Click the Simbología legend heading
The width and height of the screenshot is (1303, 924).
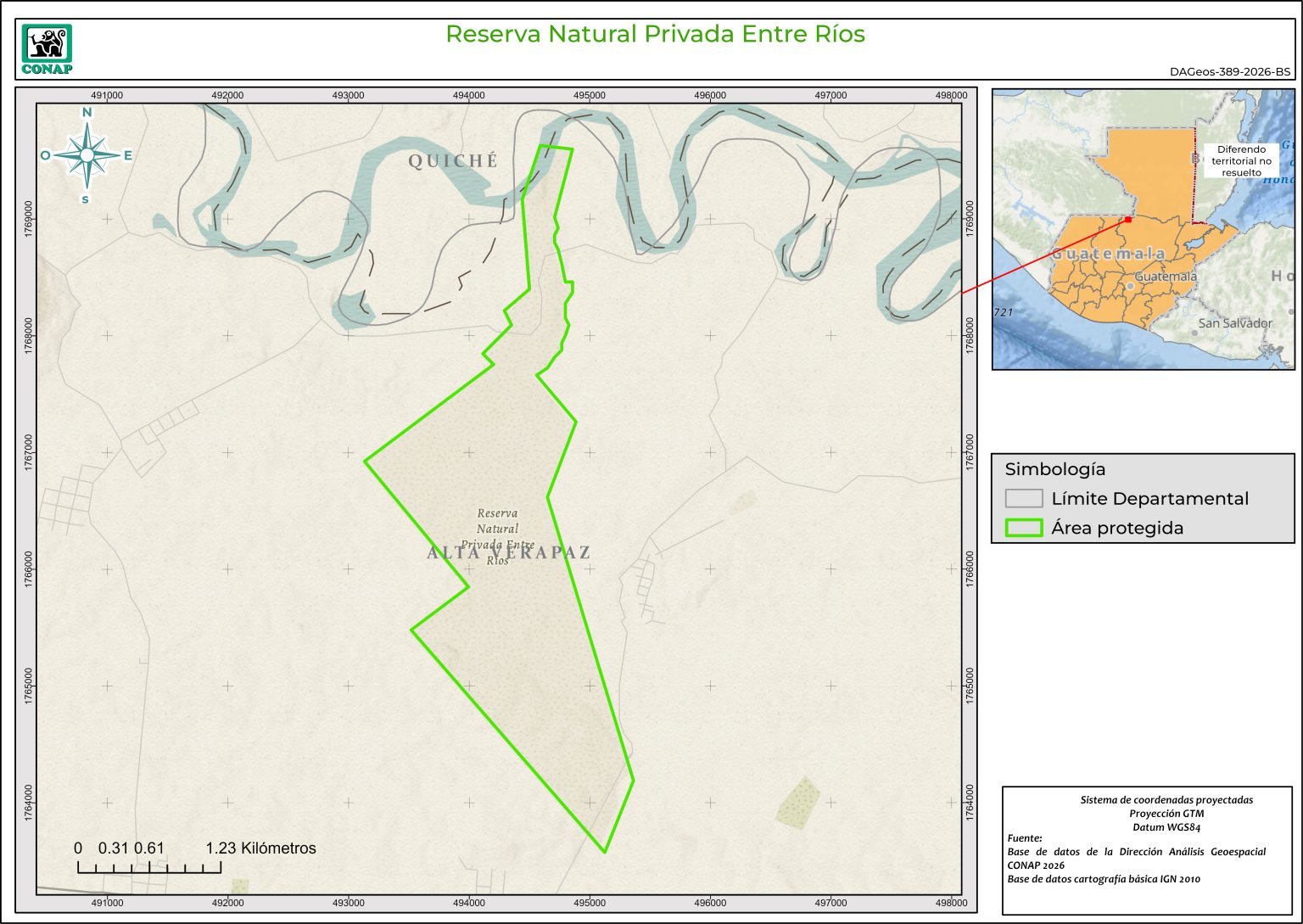(1054, 469)
